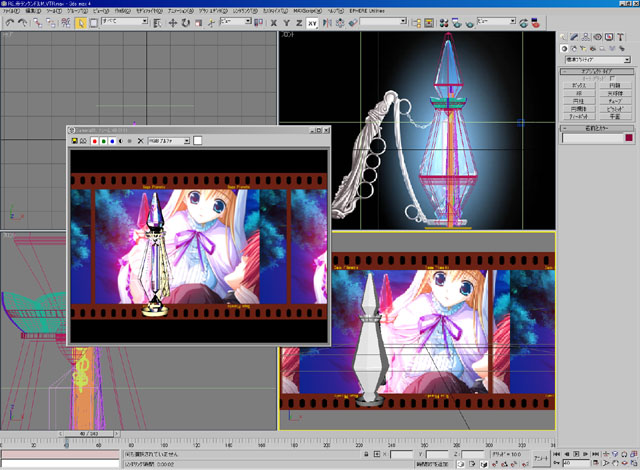640x470 pixels.
Task: Select the Geometry category sphere icon
Action: pyautogui.click(x=564, y=49)
